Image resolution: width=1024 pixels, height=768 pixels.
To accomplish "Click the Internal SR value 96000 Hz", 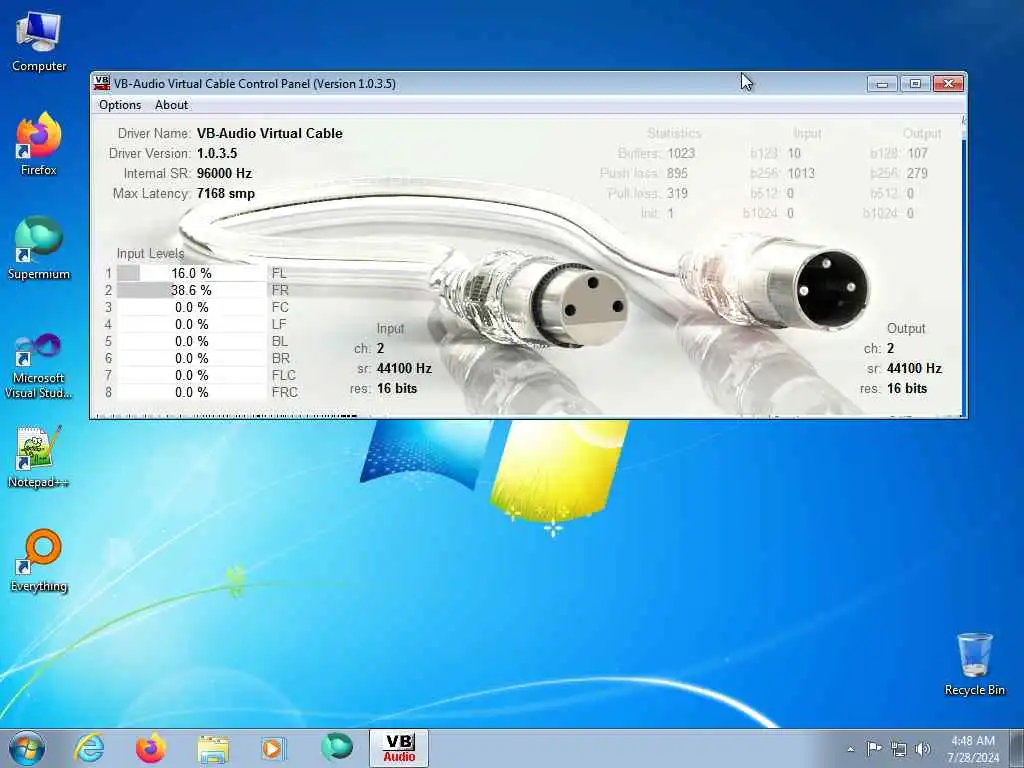I will (x=224, y=173).
